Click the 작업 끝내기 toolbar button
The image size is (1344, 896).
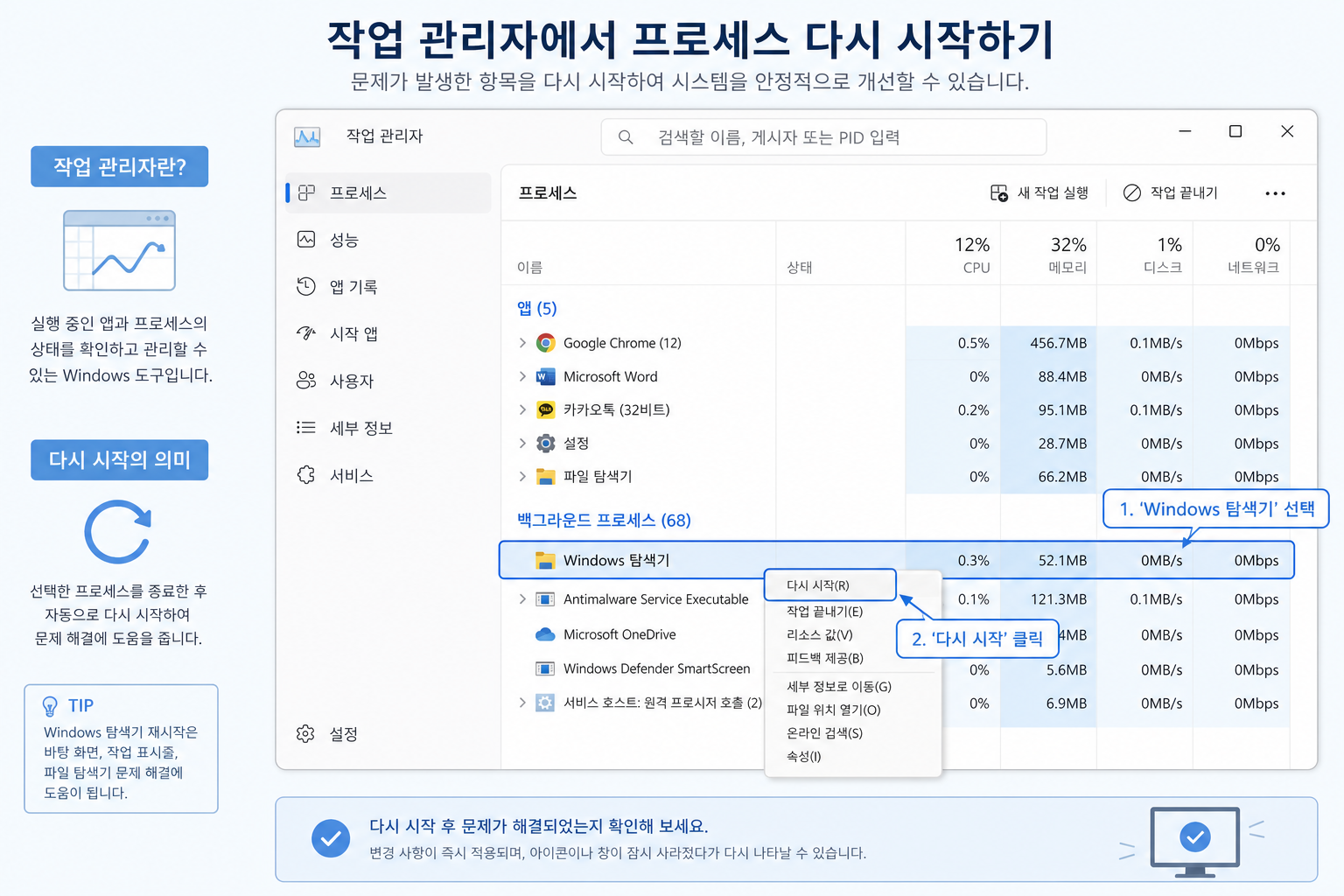tap(1171, 193)
